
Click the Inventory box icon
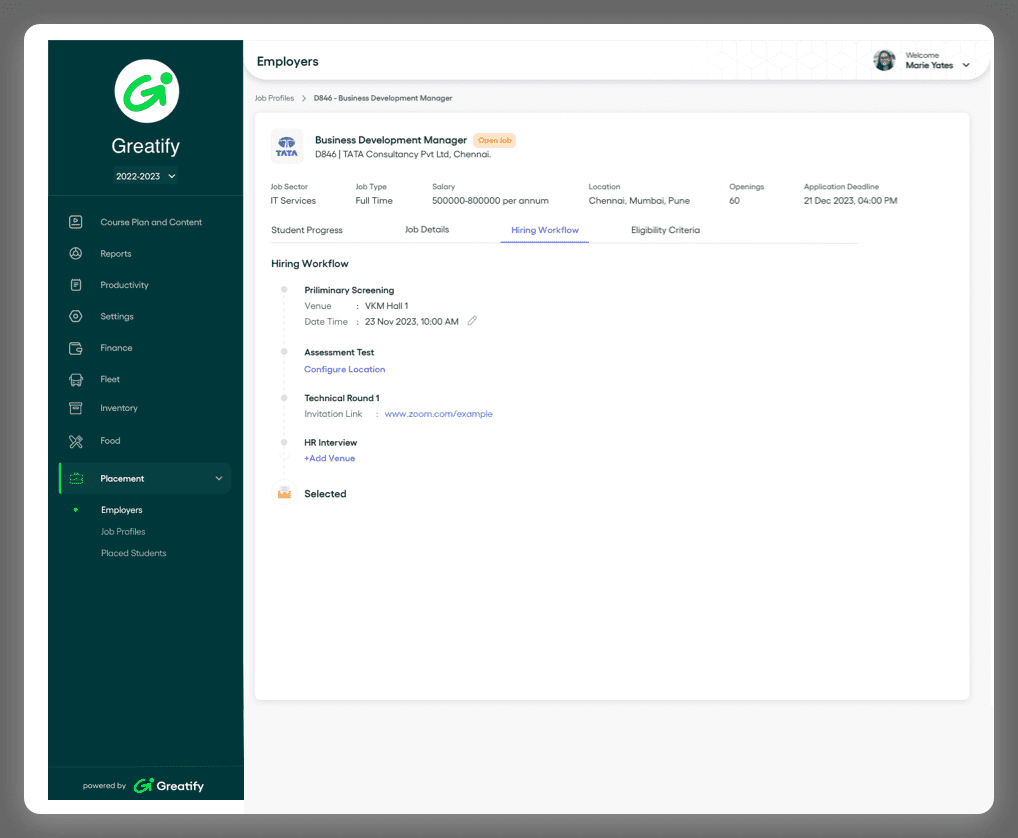(x=76, y=408)
